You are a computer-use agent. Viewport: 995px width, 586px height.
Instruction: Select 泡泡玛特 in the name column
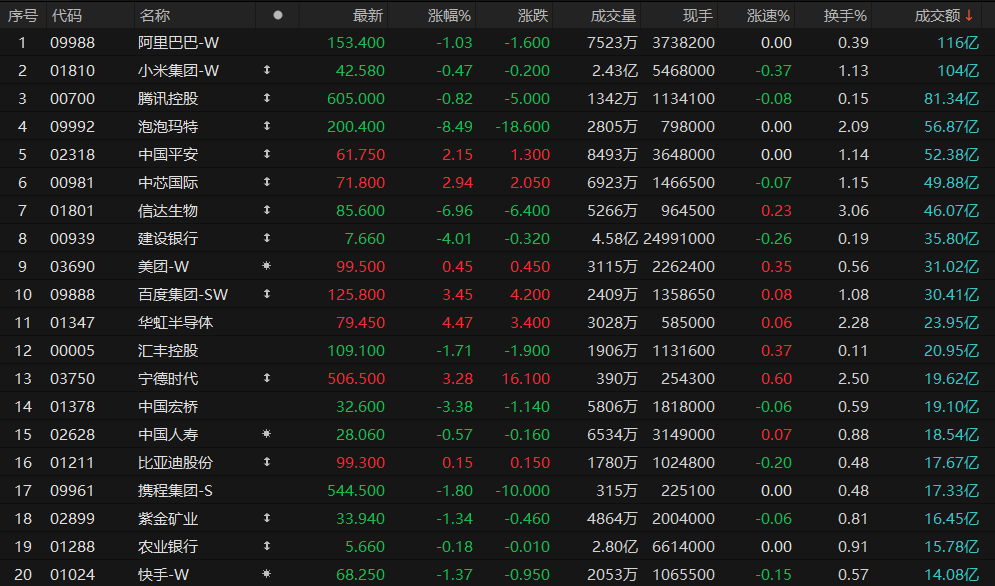coord(168,126)
